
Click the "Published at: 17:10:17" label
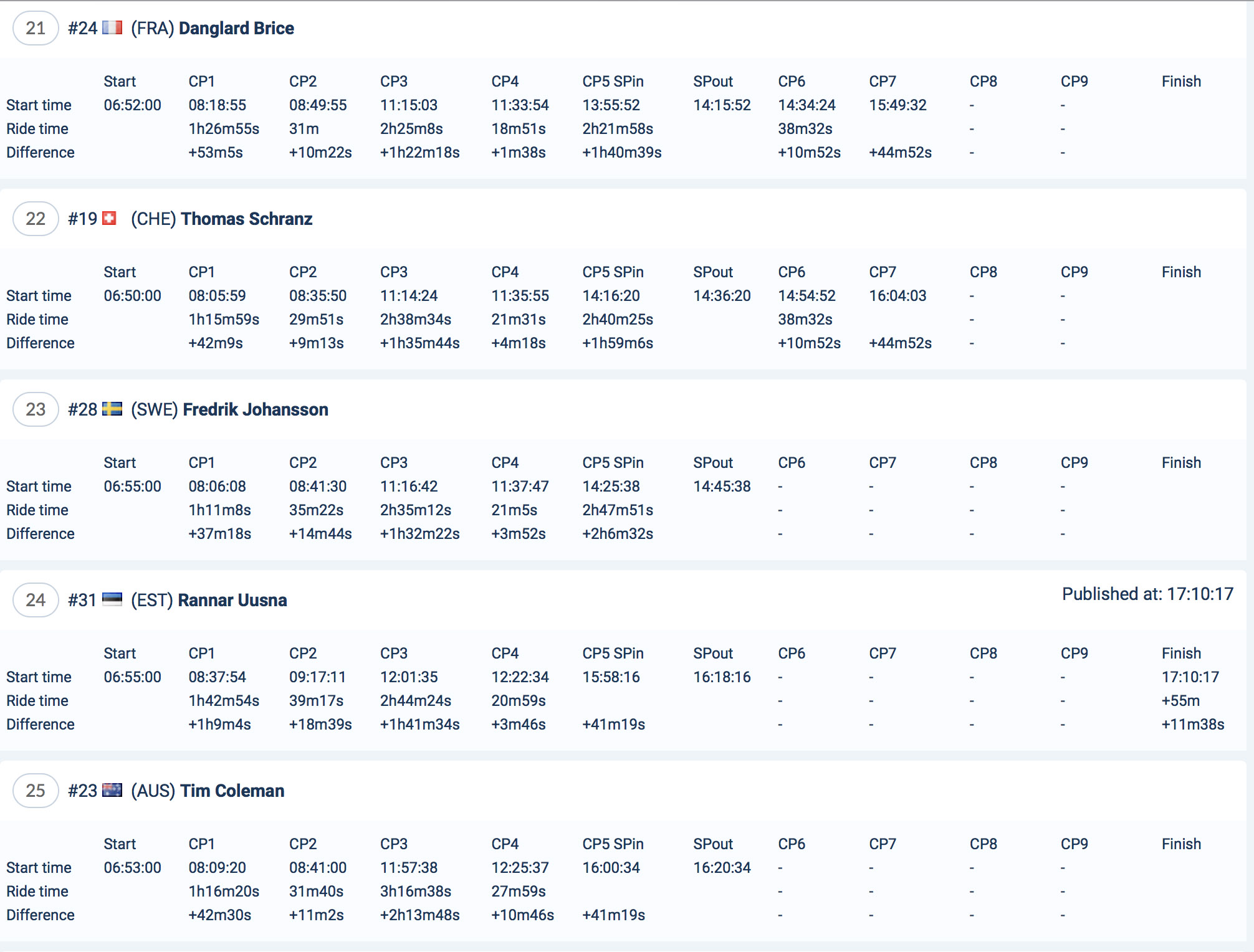click(1147, 594)
